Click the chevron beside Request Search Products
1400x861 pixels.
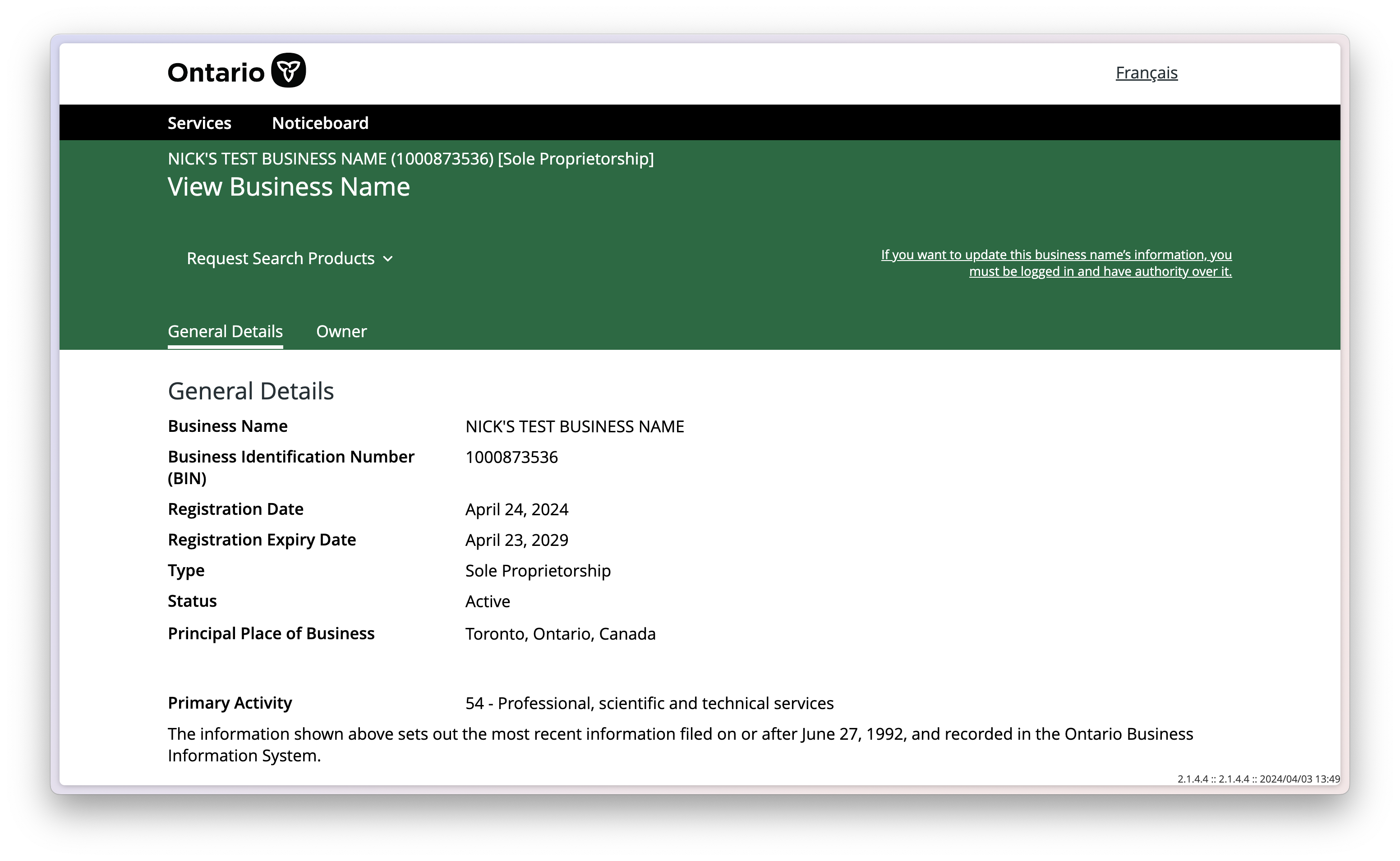point(388,259)
